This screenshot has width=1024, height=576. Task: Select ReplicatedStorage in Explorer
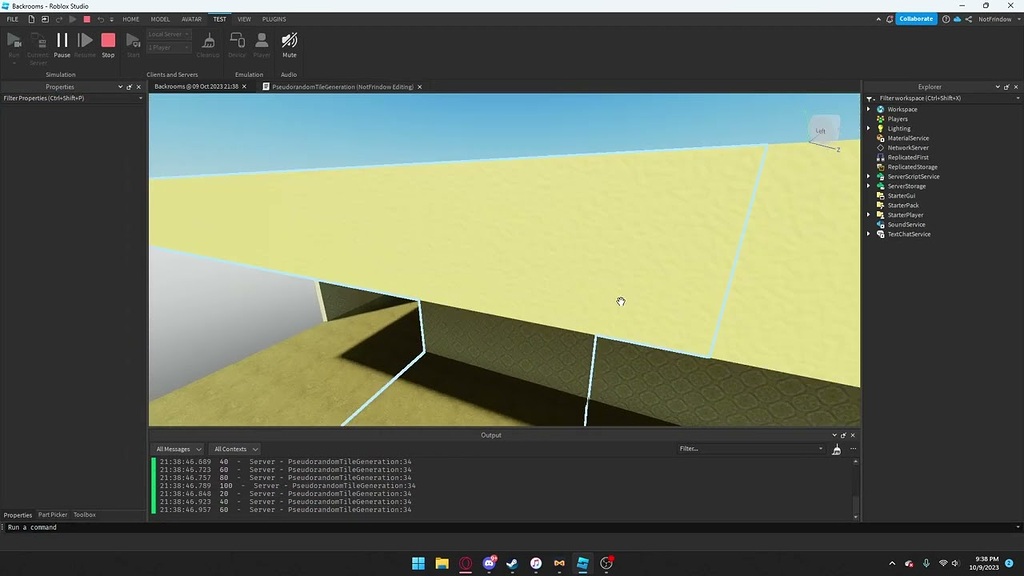click(909, 166)
